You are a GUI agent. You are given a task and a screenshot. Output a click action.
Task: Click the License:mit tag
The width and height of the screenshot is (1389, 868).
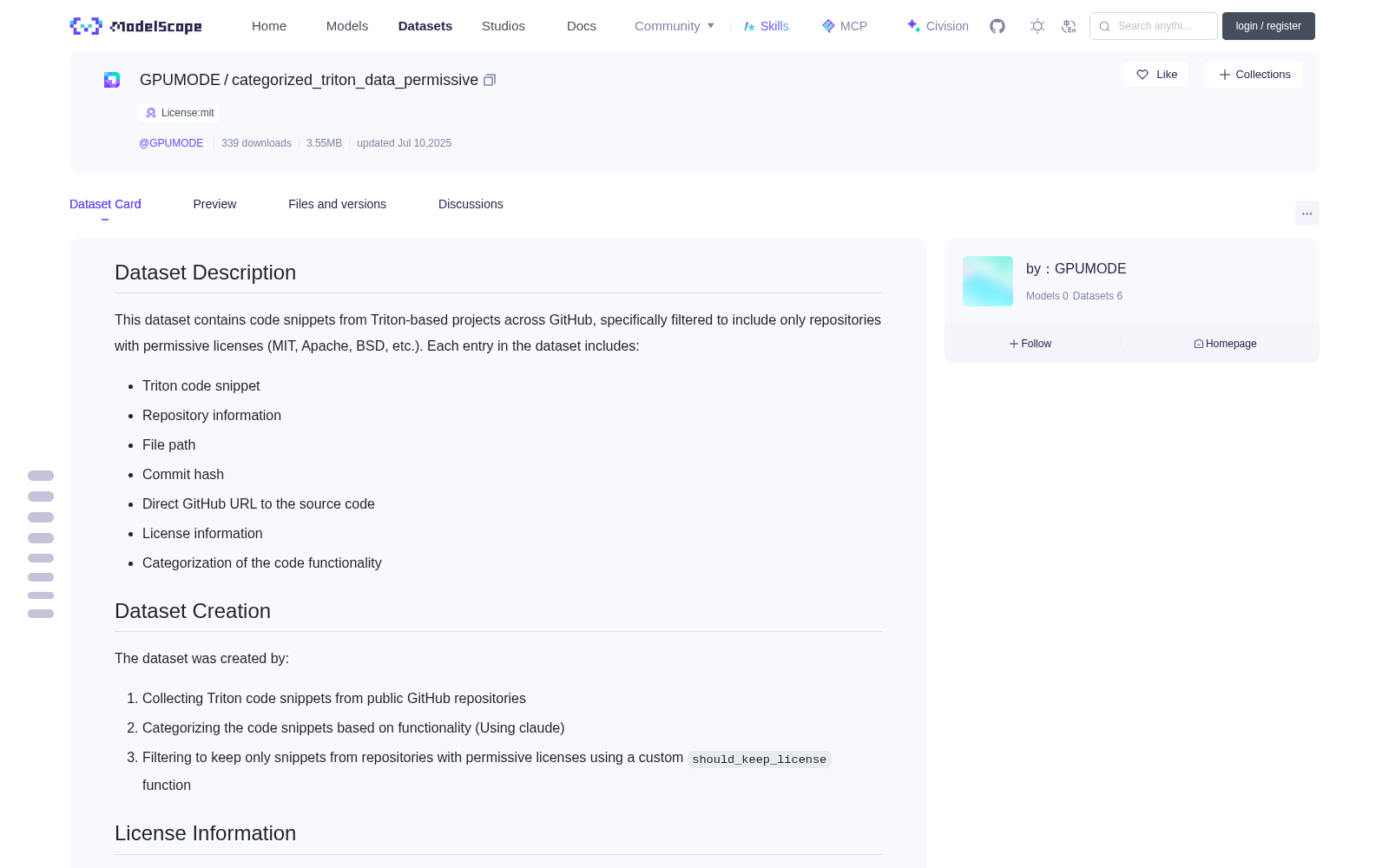tap(180, 113)
